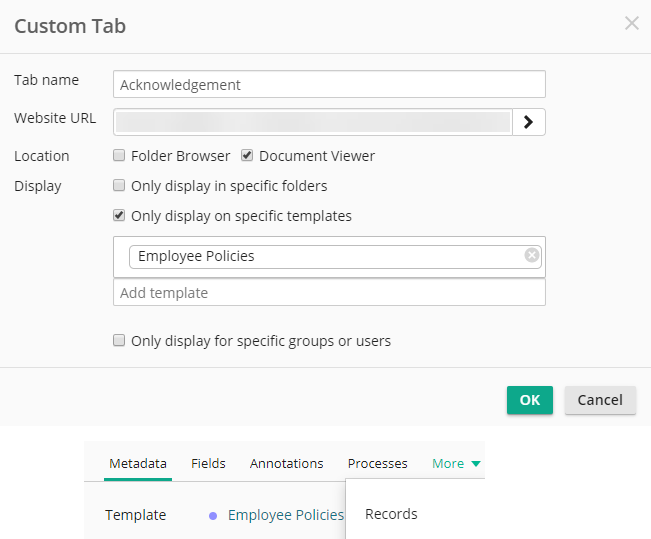Enable Only display for specific groups or users
651x539 pixels.
click(120, 341)
